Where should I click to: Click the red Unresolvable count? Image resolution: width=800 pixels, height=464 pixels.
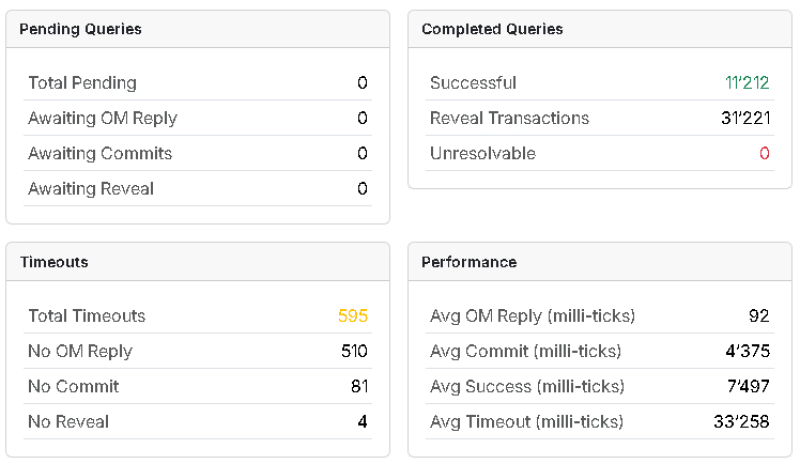click(764, 153)
